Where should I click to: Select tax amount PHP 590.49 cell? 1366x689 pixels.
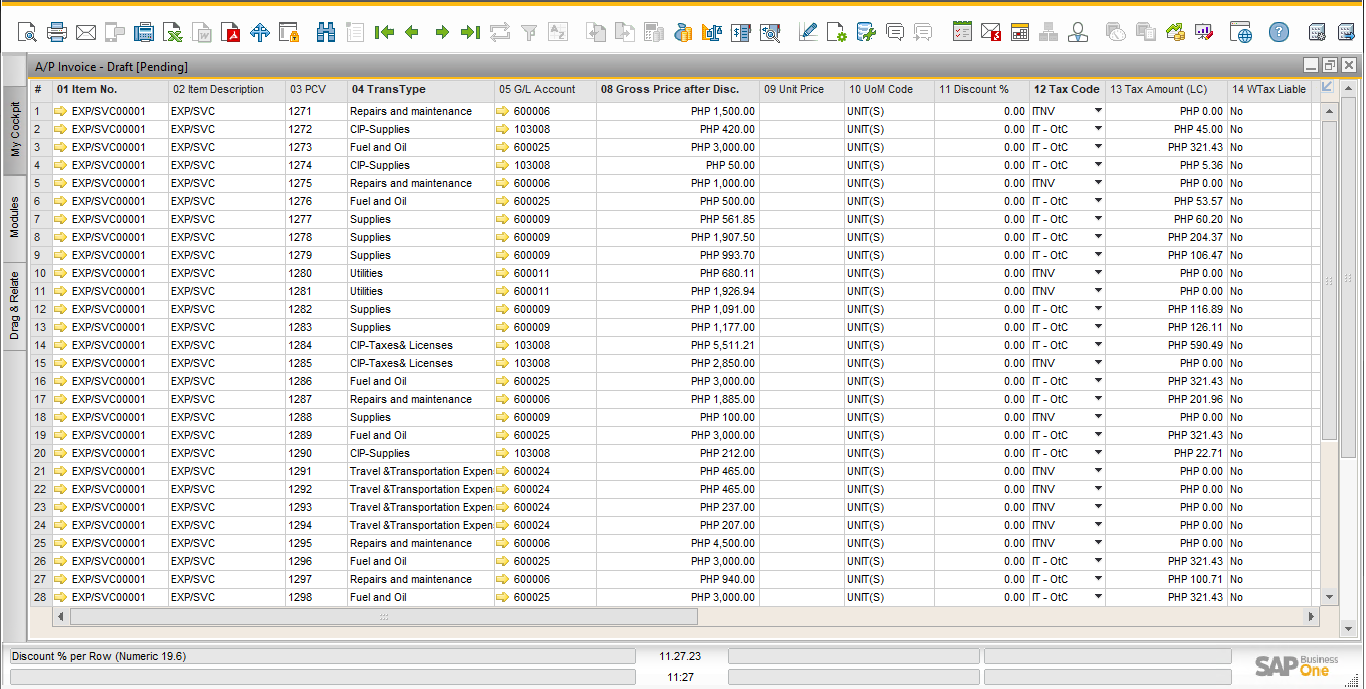[x=1166, y=345]
